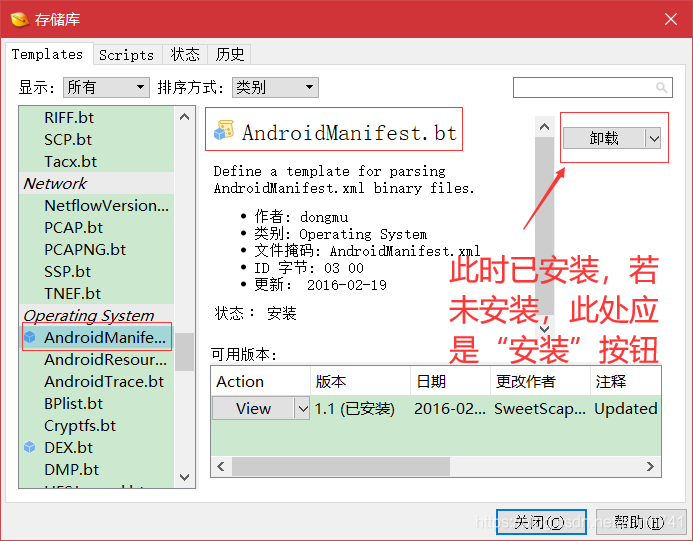Click the 更改作者 column header
Screen dimensions: 693x541
(541, 381)
